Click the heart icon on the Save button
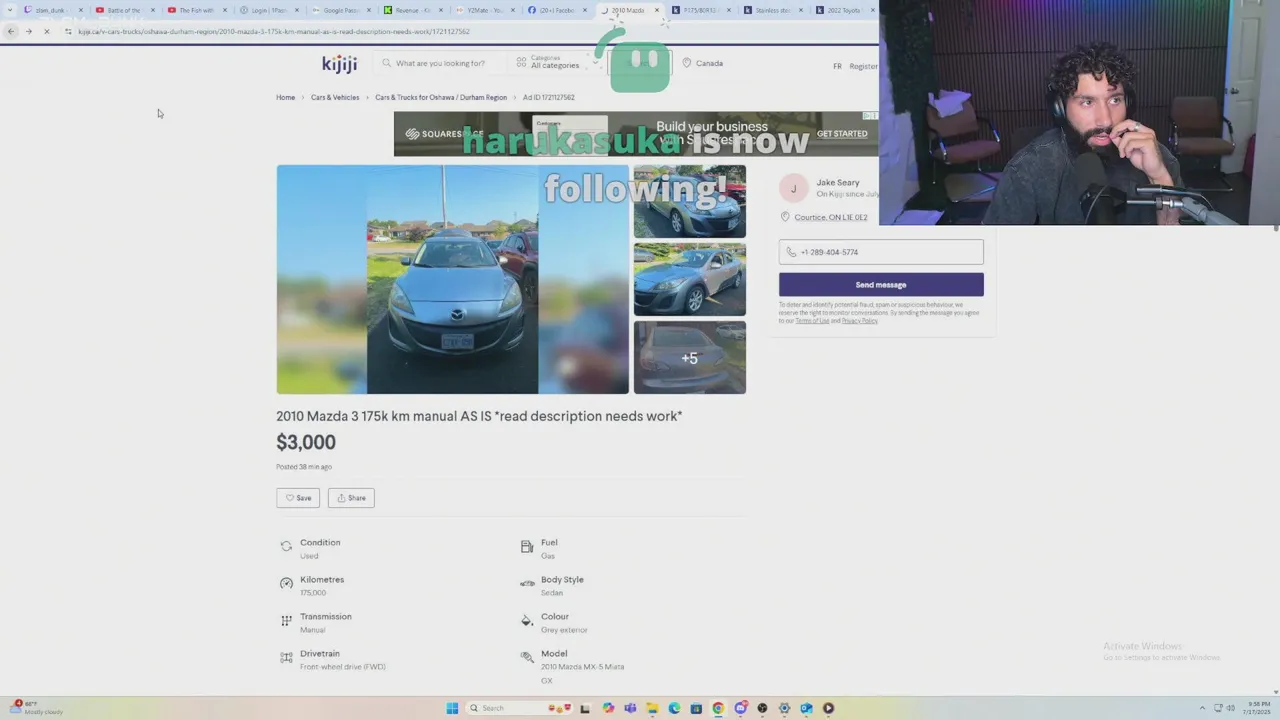 point(290,498)
